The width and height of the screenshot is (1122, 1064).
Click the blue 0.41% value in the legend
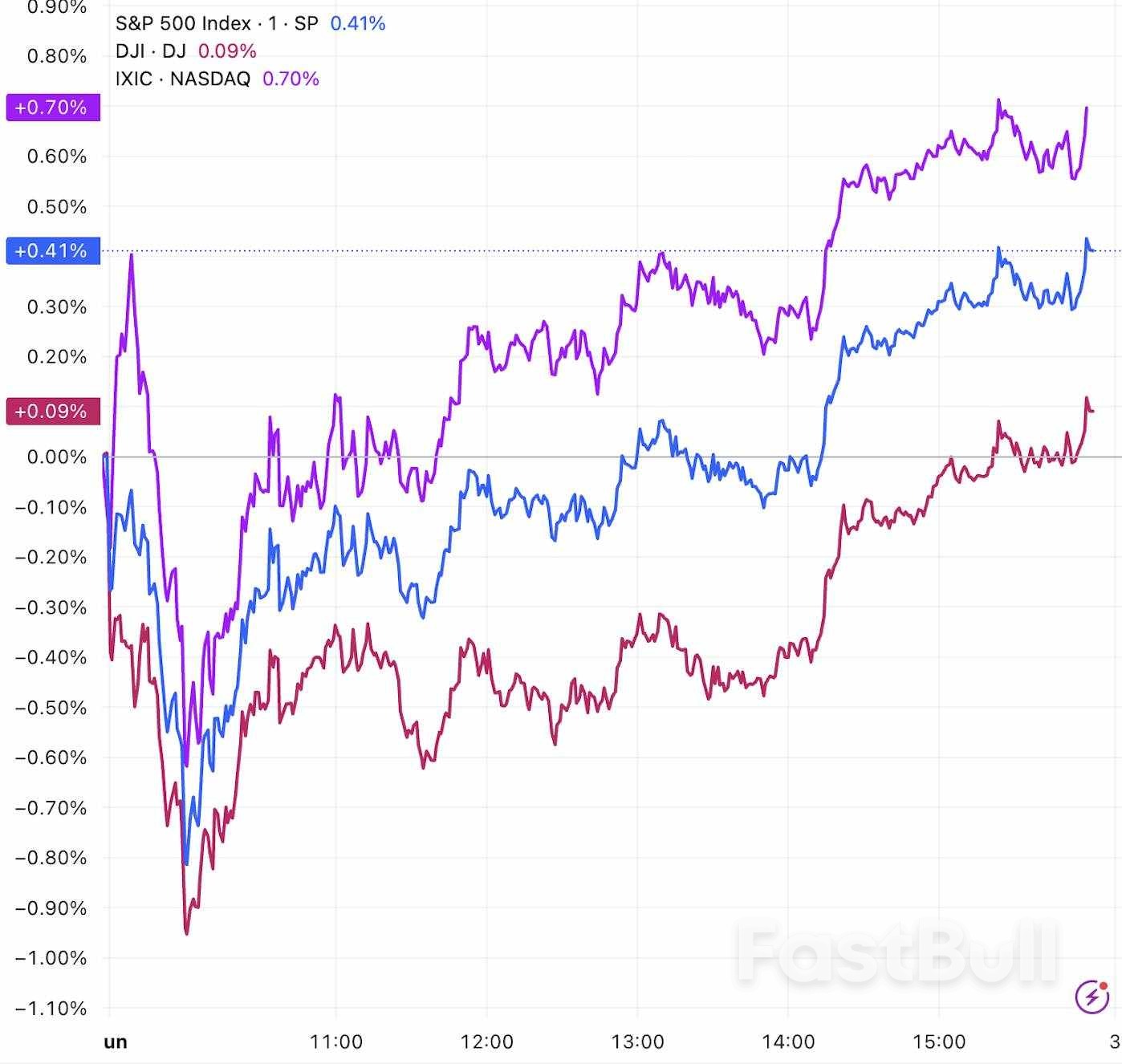point(358,23)
